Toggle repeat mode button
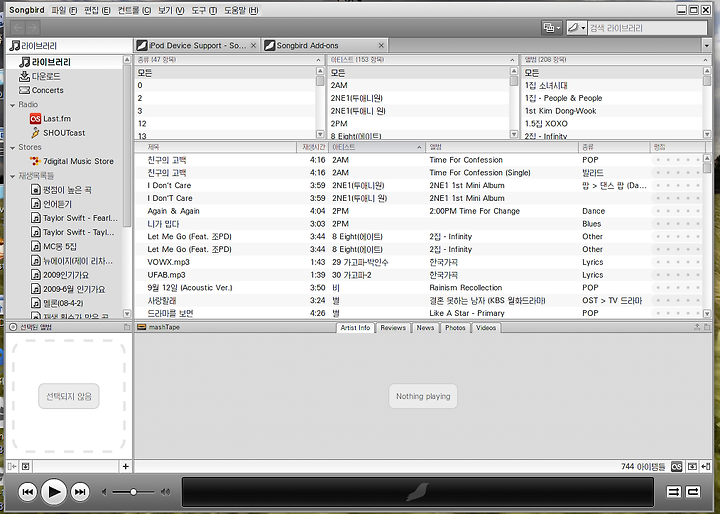The height and width of the screenshot is (514, 720). 693,492
